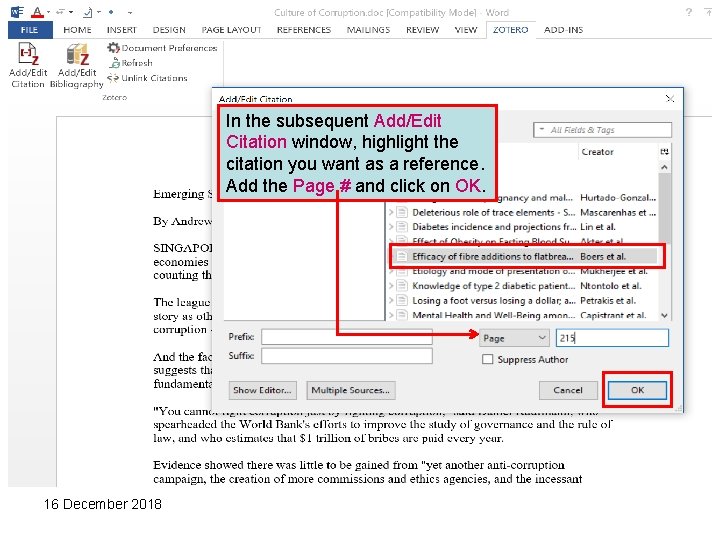The width and height of the screenshot is (720, 540).
Task: Switch to the HOME ribbon tab
Action: click(77, 30)
